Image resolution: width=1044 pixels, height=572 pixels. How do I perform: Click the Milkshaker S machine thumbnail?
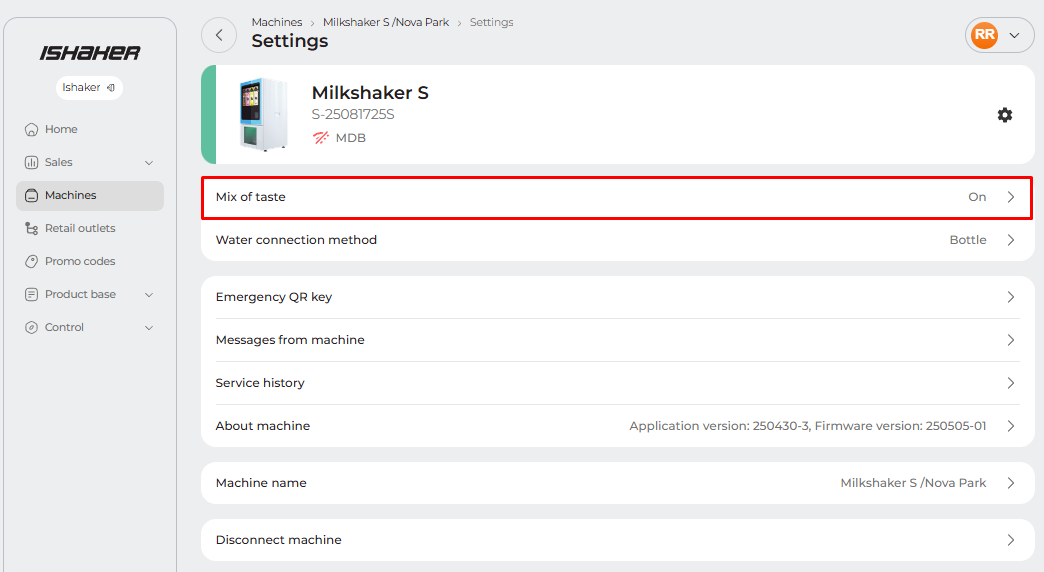pyautogui.click(x=263, y=115)
